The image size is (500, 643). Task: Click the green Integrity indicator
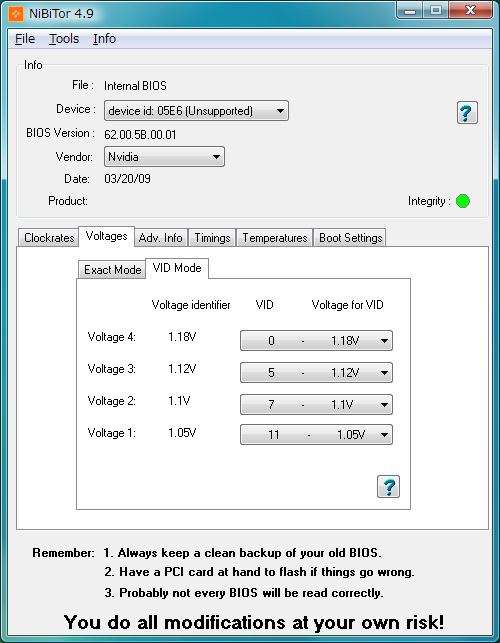[x=463, y=201]
